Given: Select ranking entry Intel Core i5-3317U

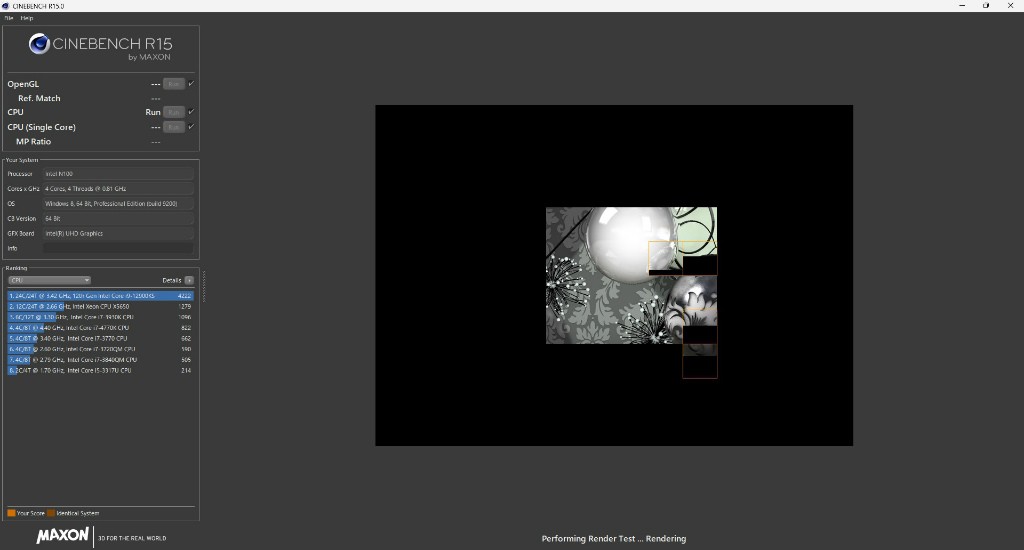Looking at the screenshot, I should pos(101,370).
